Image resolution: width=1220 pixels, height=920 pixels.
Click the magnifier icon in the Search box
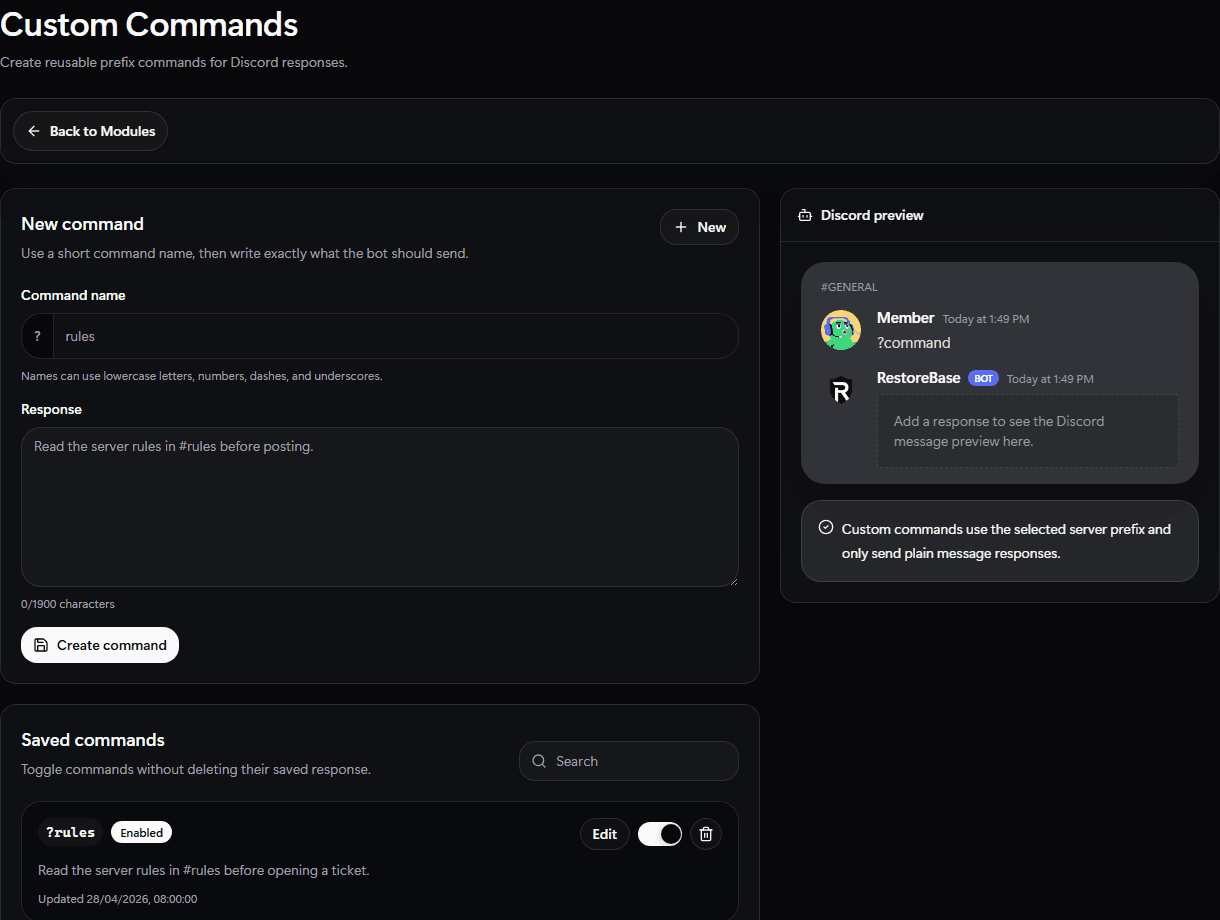click(x=539, y=761)
